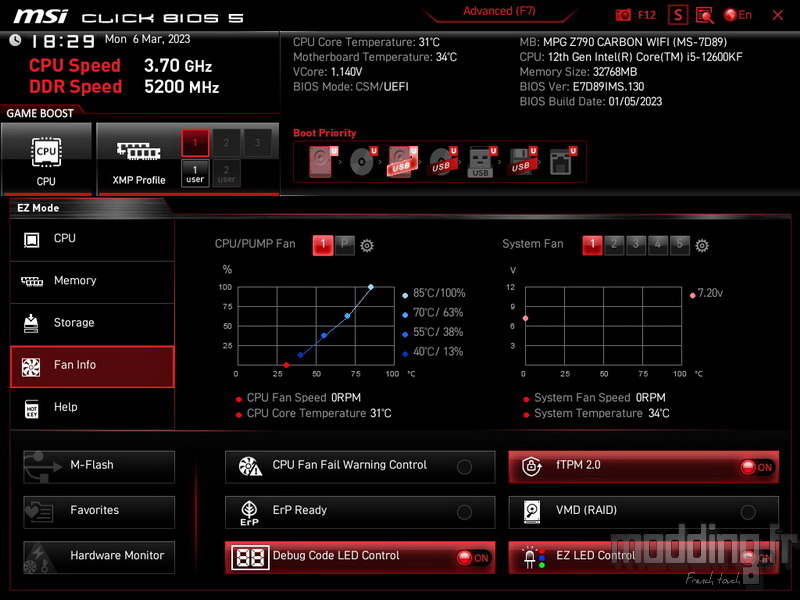Image resolution: width=800 pixels, height=600 pixels.
Task: Select USB hard disk boot device icon
Action: coord(403,162)
